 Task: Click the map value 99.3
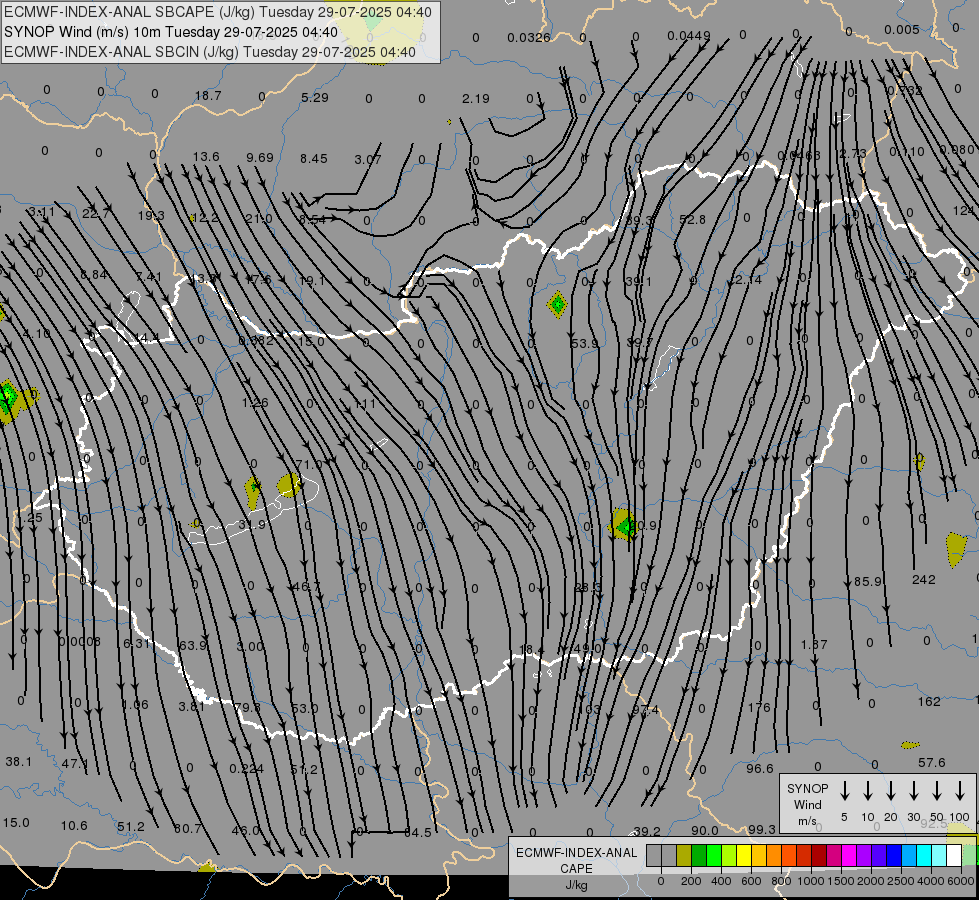pyautogui.click(x=762, y=829)
